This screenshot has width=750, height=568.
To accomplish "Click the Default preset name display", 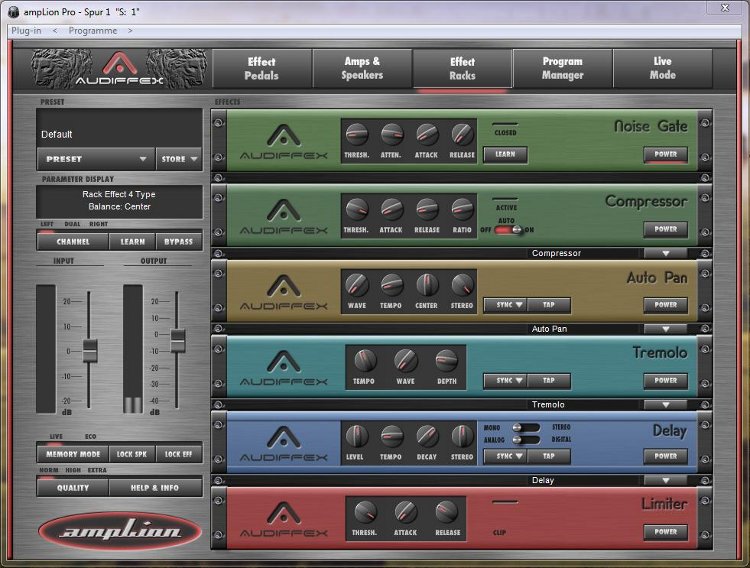I will pyautogui.click(x=120, y=128).
